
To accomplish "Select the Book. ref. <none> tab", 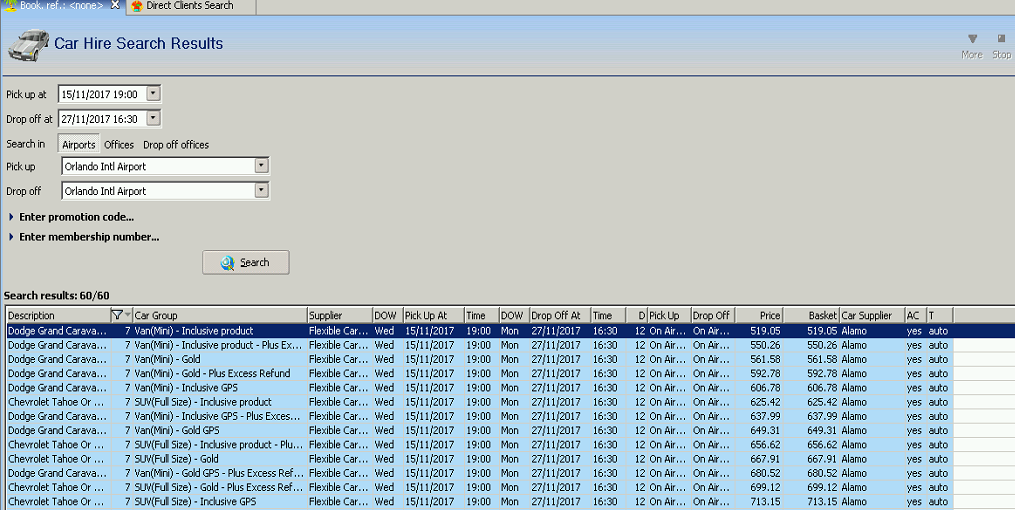I will 61,6.
